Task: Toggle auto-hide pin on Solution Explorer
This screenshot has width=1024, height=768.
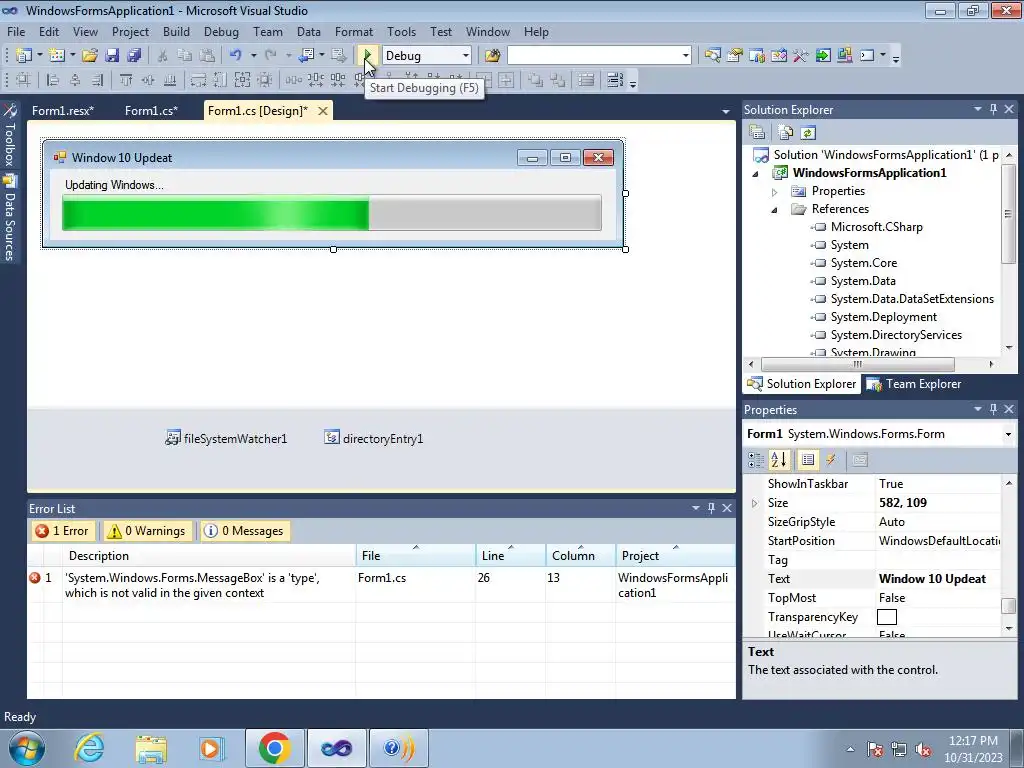Action: click(993, 110)
